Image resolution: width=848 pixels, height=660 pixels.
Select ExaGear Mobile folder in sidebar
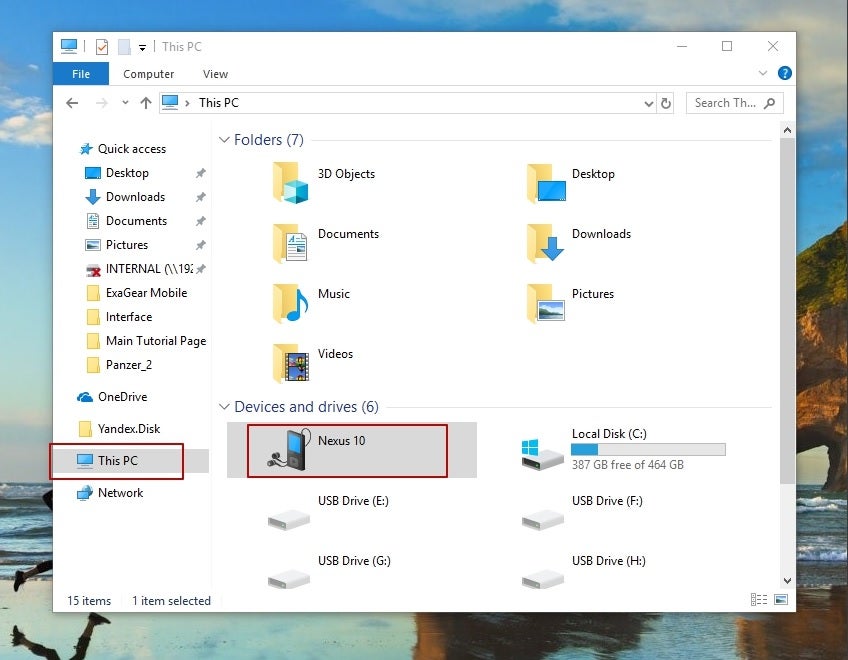pos(146,293)
